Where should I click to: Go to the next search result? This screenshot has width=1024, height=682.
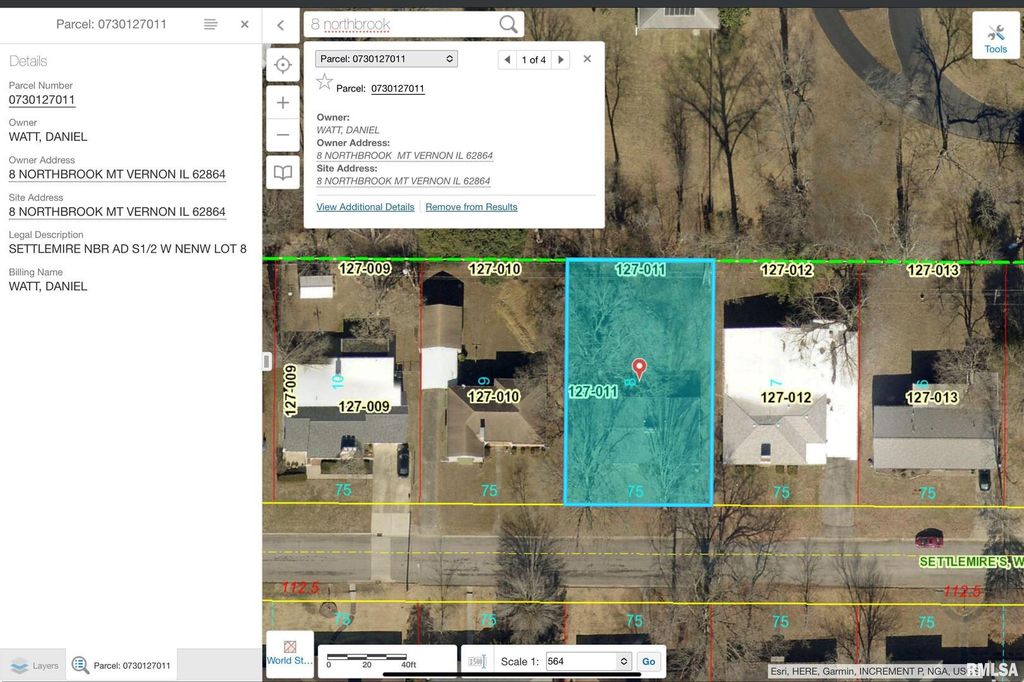point(561,60)
